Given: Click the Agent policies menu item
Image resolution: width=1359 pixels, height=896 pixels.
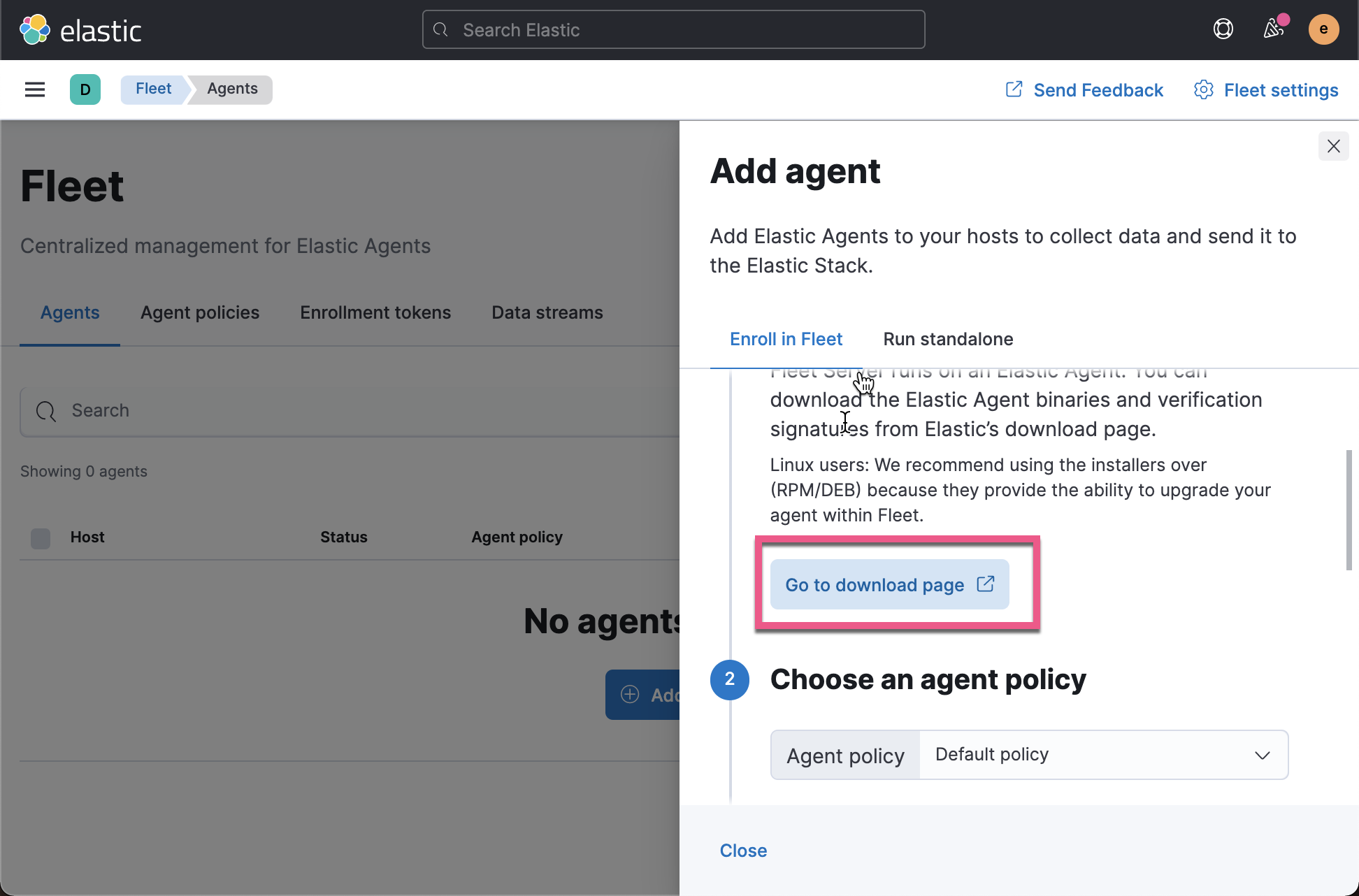Looking at the screenshot, I should point(200,312).
